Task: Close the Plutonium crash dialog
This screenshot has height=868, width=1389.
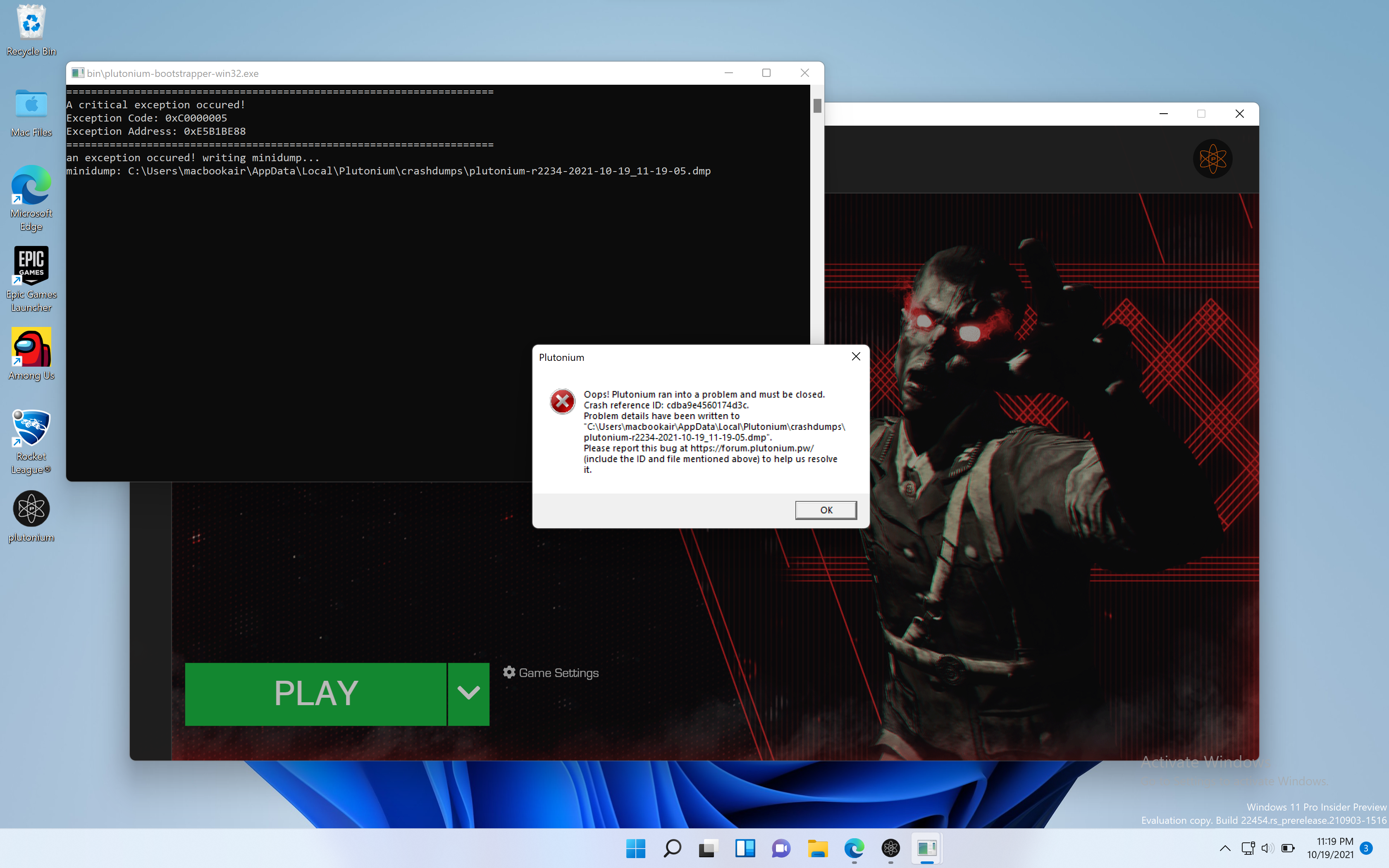Action: point(856,356)
